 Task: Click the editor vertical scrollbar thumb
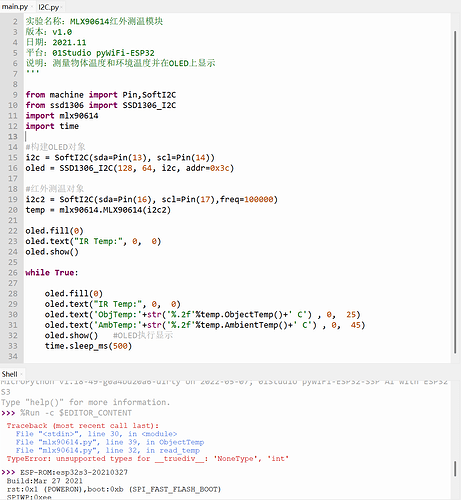point(455,192)
